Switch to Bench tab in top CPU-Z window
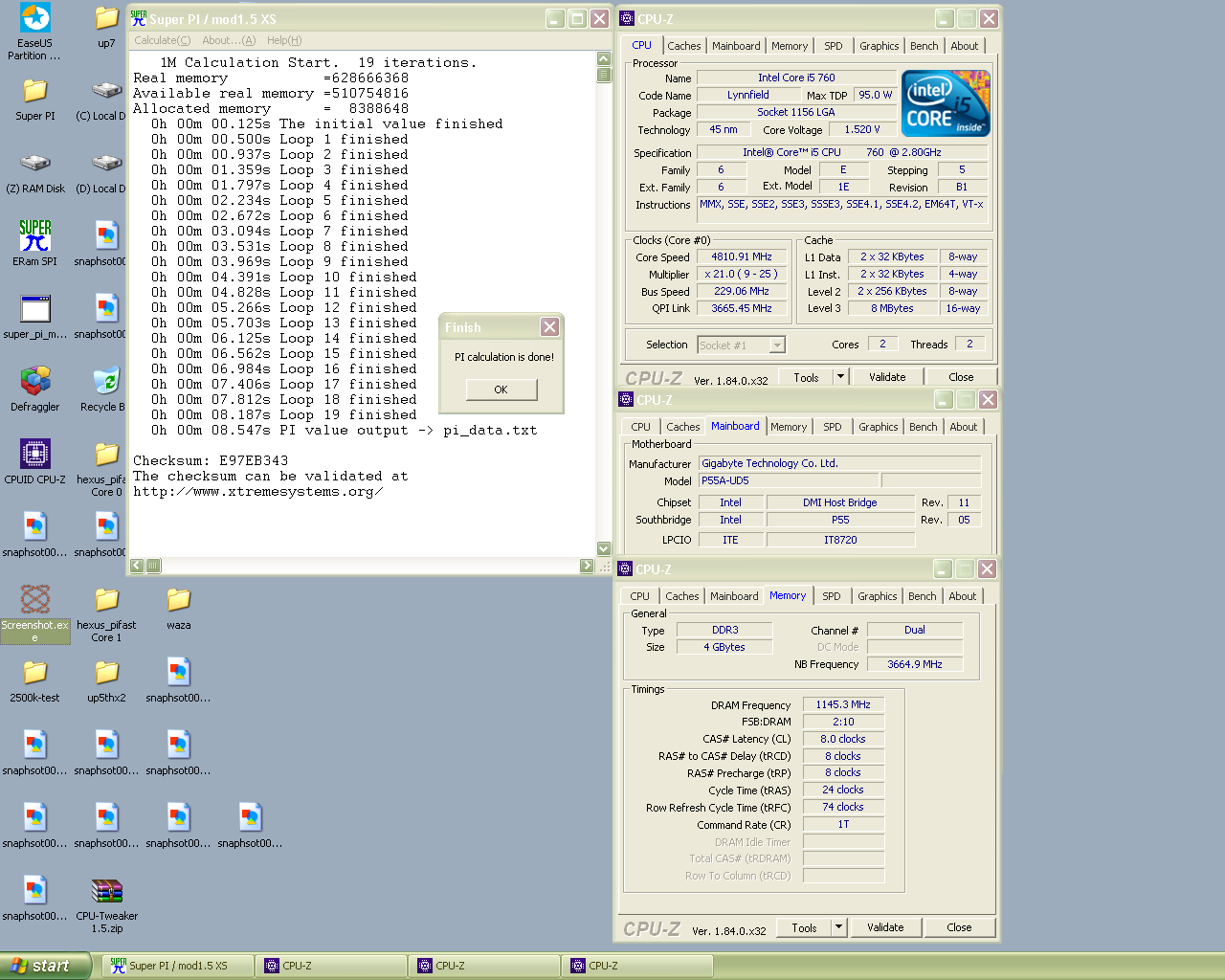 924,46
